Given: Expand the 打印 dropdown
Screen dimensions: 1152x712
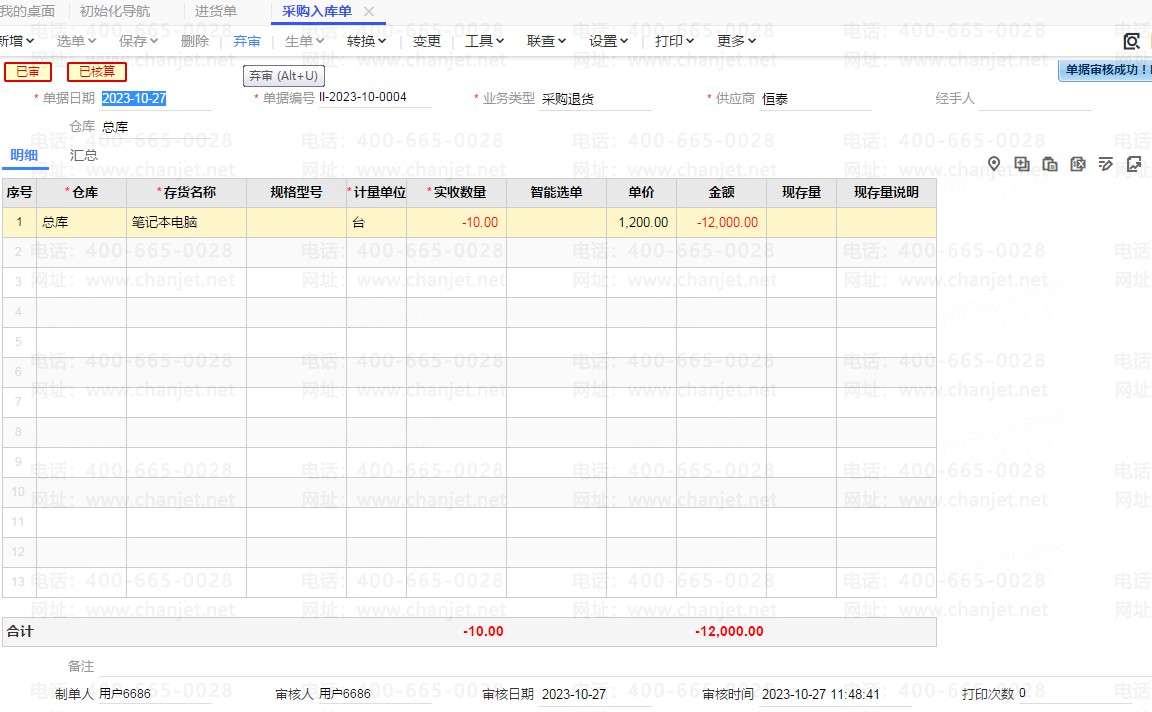Looking at the screenshot, I should point(674,41).
